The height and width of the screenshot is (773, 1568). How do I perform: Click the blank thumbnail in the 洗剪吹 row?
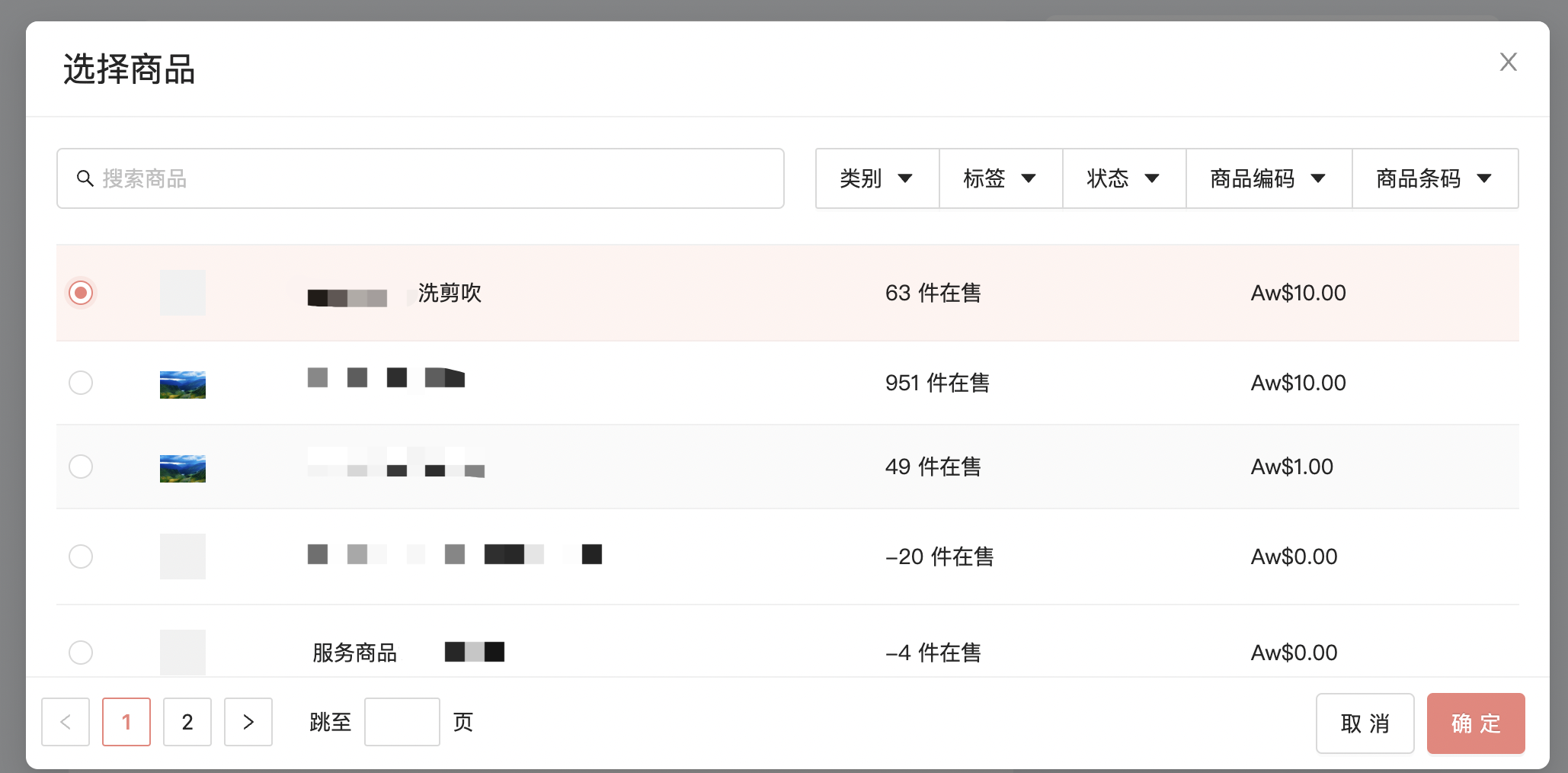point(183,293)
